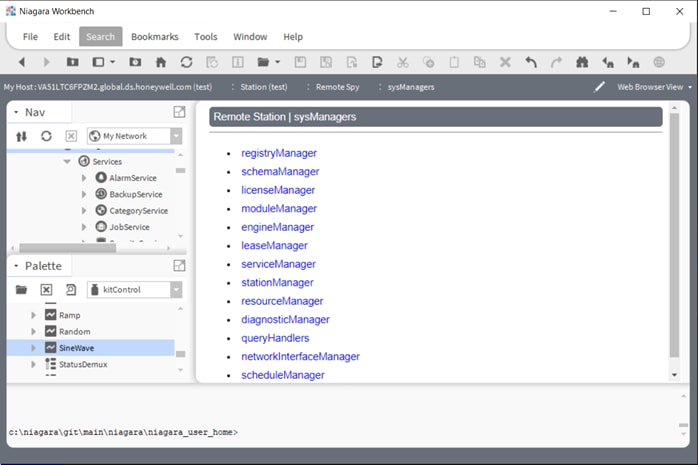Open the licenseManager link
Image resolution: width=698 pixels, height=465 pixels.
pyautogui.click(x=278, y=190)
